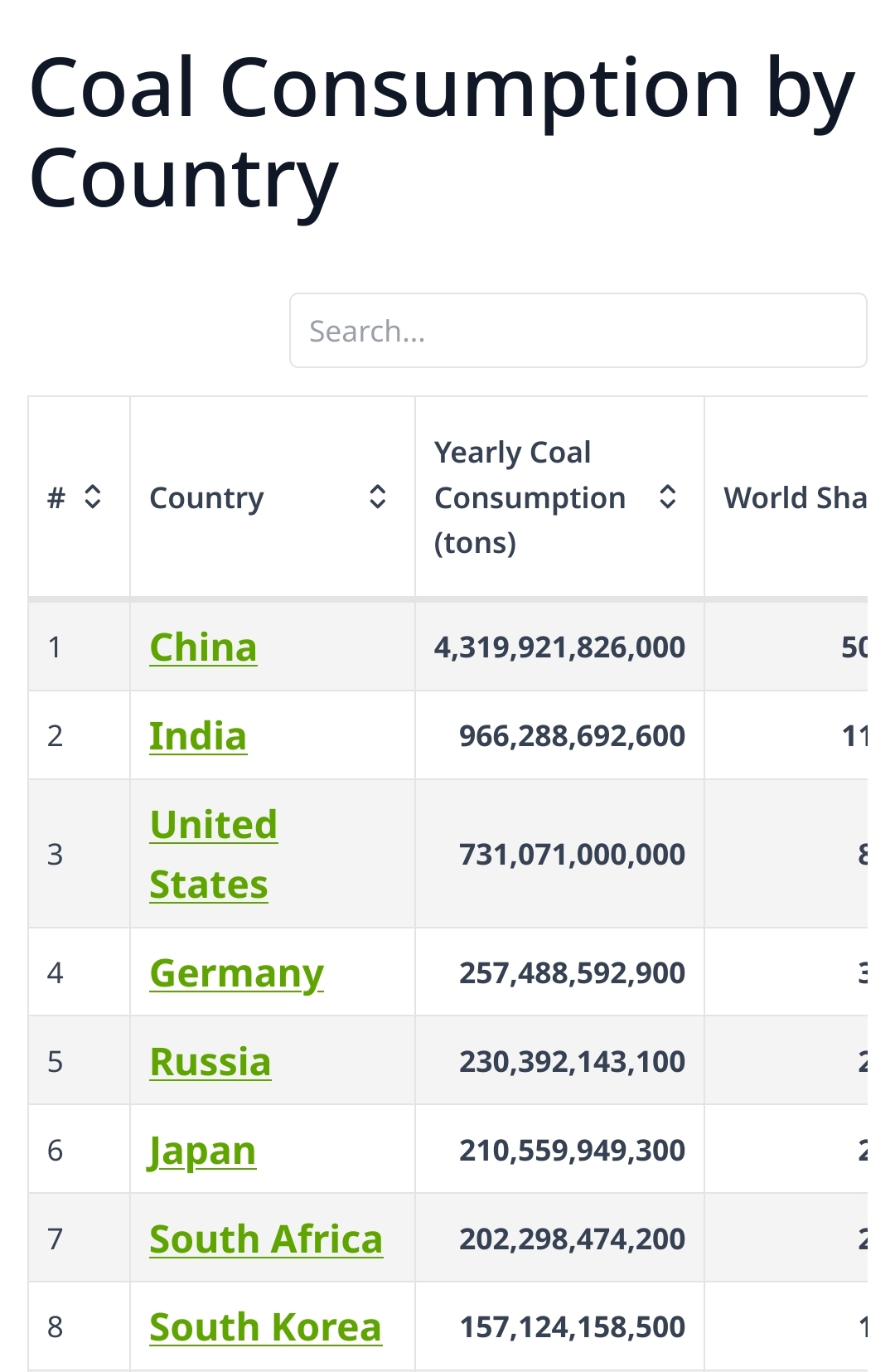Viewport: 895px width, 1372px height.
Task: Click the Country column header text
Action: pos(206,497)
